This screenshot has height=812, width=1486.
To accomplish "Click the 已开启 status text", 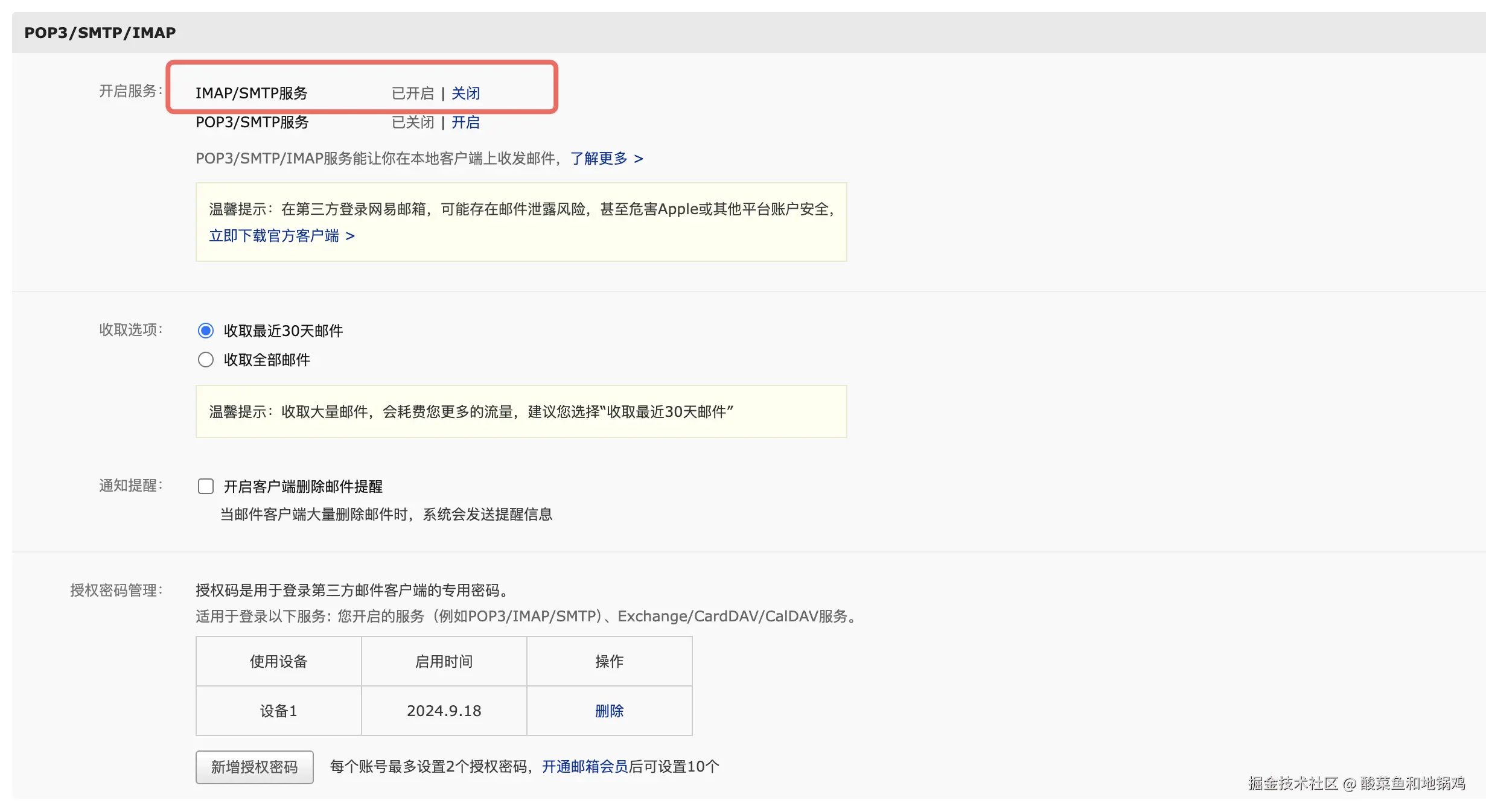I will 413,94.
